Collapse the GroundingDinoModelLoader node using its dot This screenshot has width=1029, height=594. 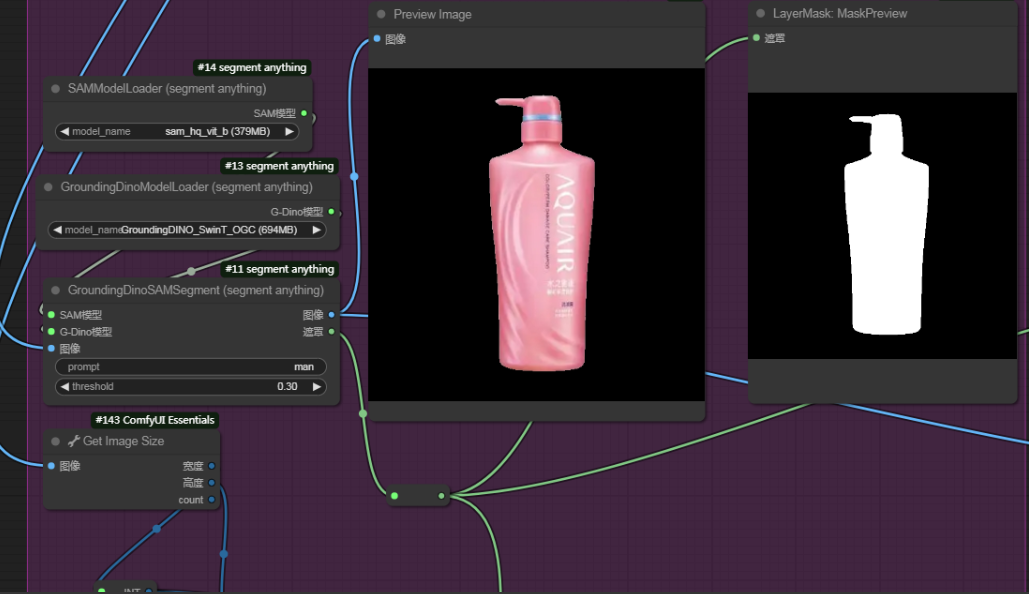(x=48, y=187)
